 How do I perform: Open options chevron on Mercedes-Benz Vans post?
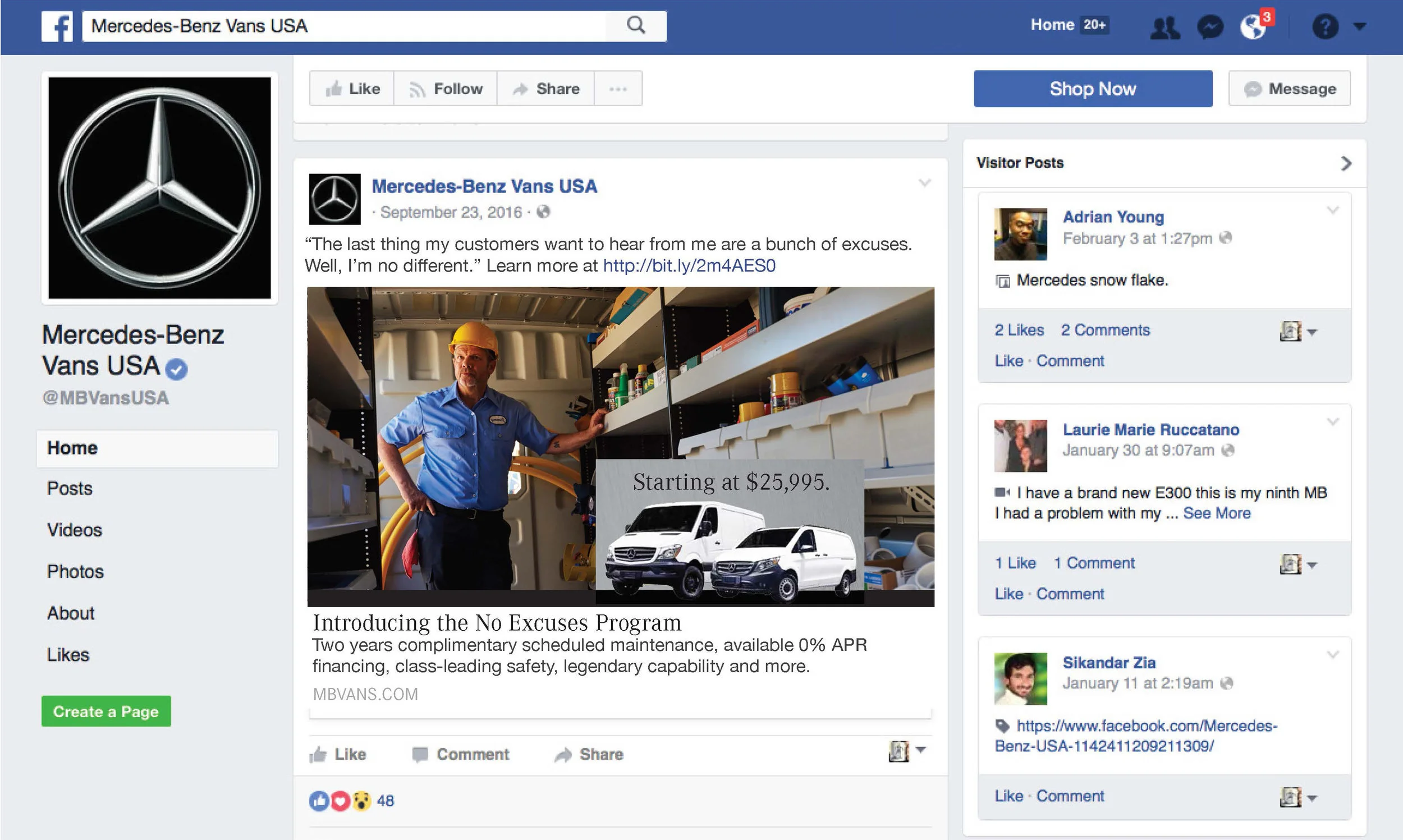coord(924,183)
